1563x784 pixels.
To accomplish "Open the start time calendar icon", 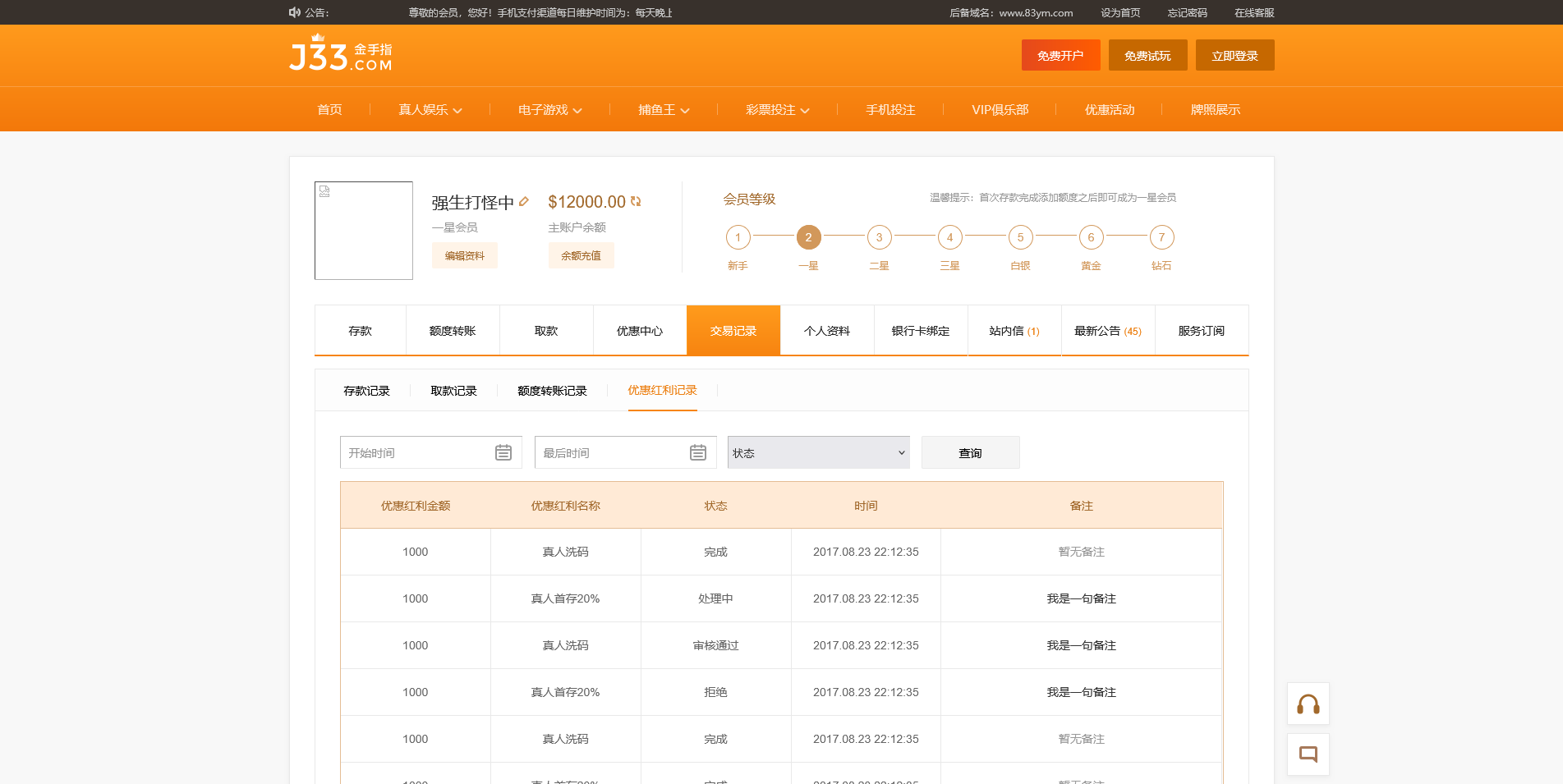I will pyautogui.click(x=503, y=452).
